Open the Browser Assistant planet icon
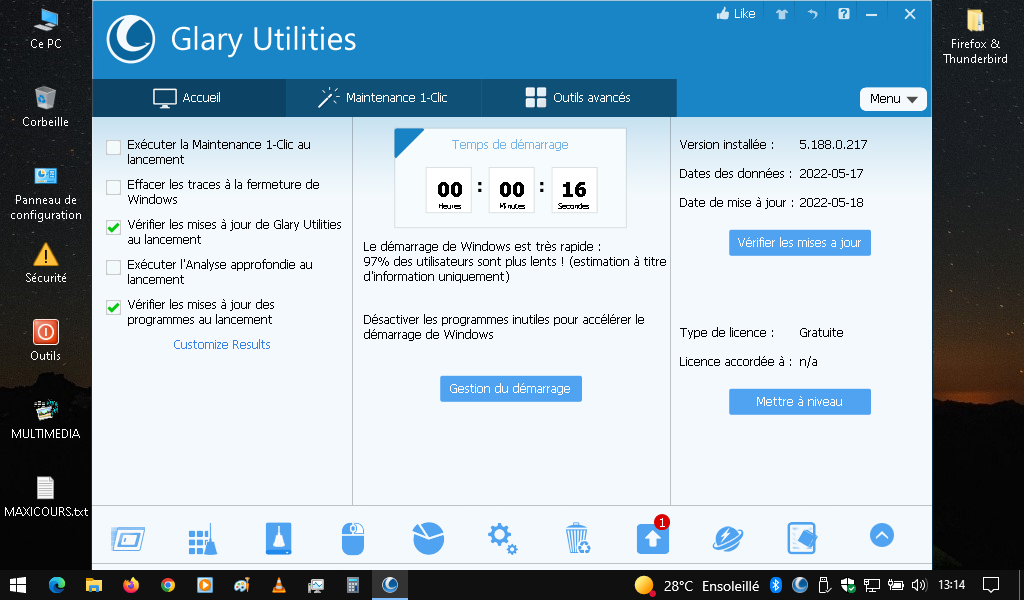This screenshot has width=1024, height=600. click(728, 539)
